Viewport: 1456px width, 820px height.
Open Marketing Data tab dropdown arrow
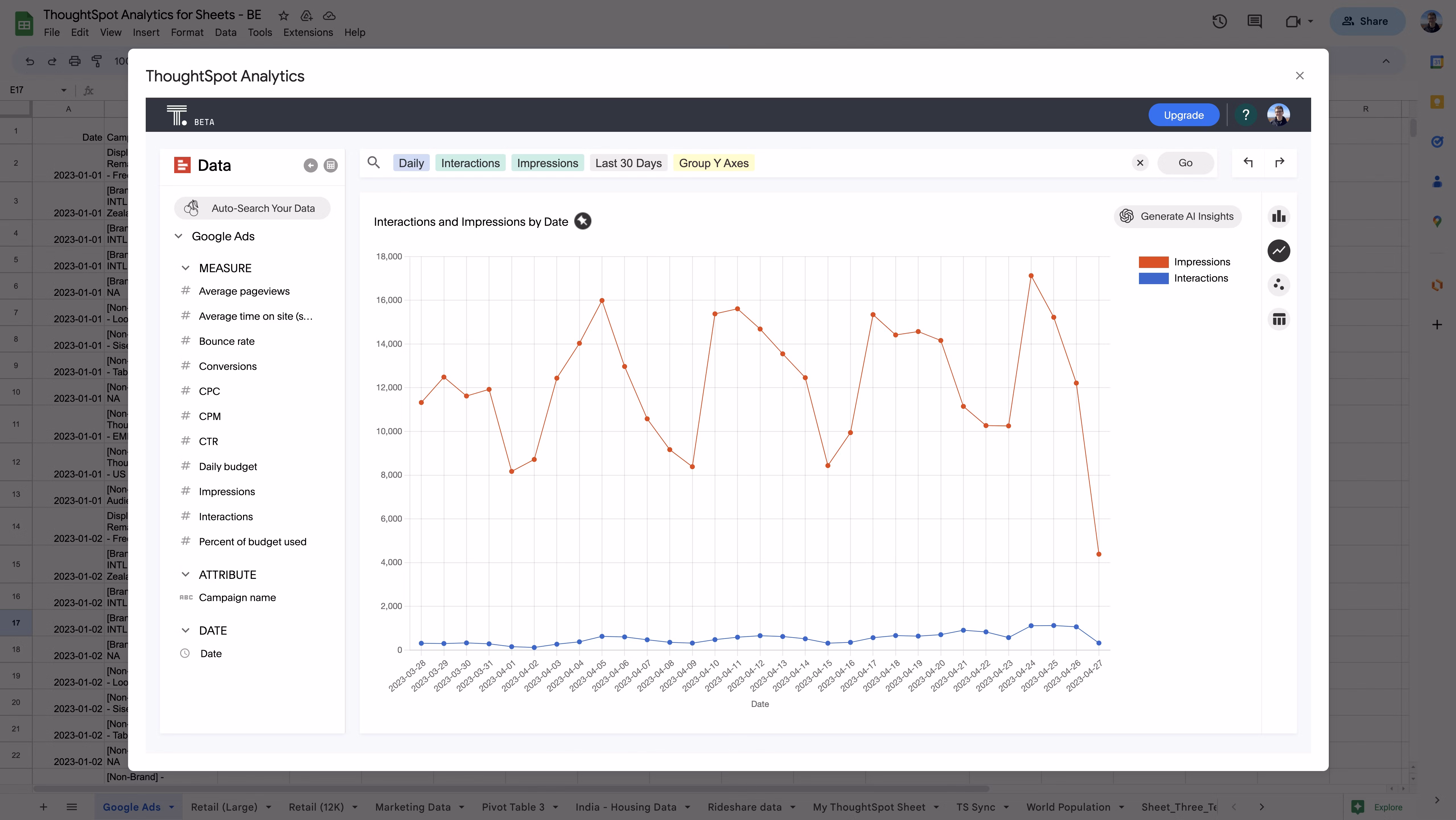pos(462,807)
